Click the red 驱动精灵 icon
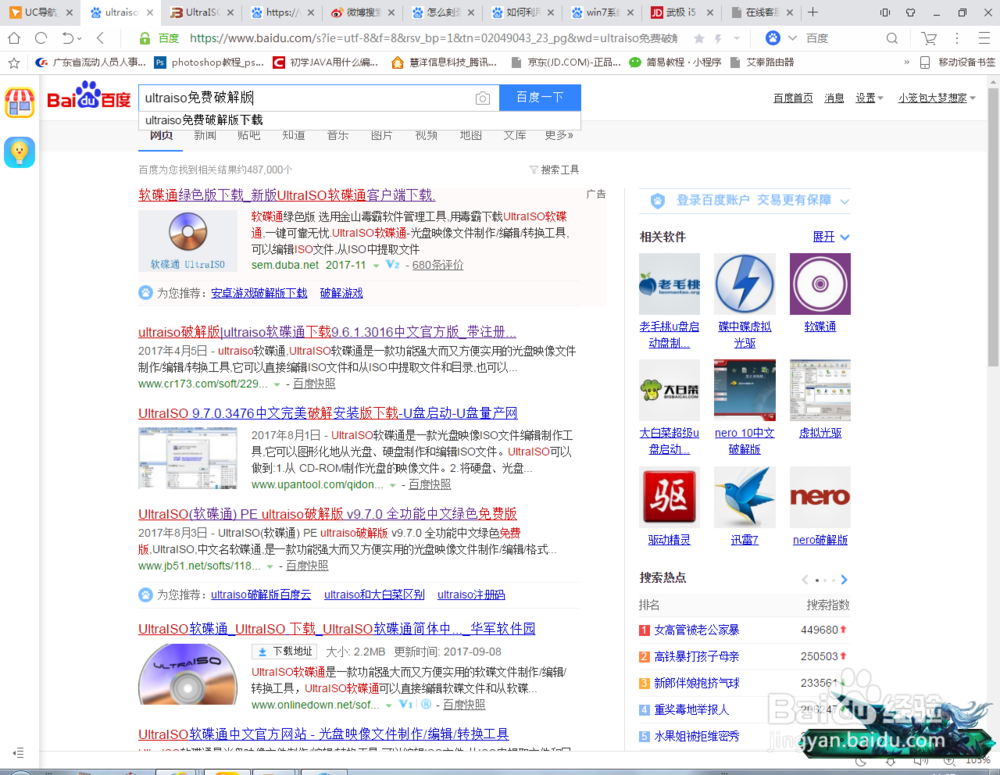Screen dimensions: 1000x775 669,497
